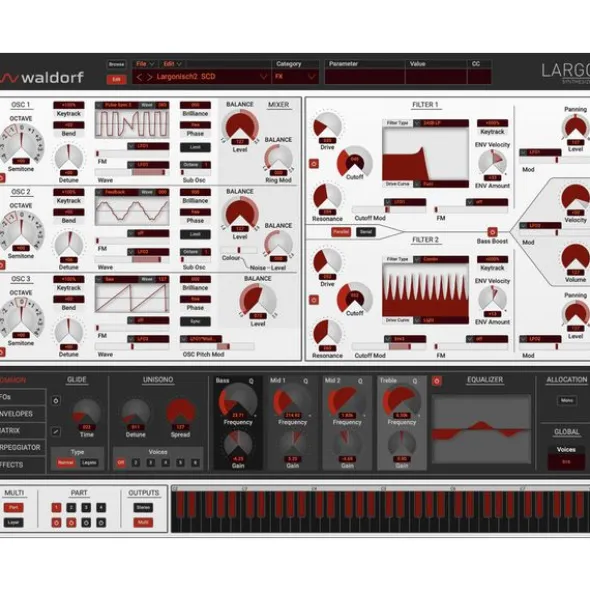Select Legato glide type

coord(89,462)
